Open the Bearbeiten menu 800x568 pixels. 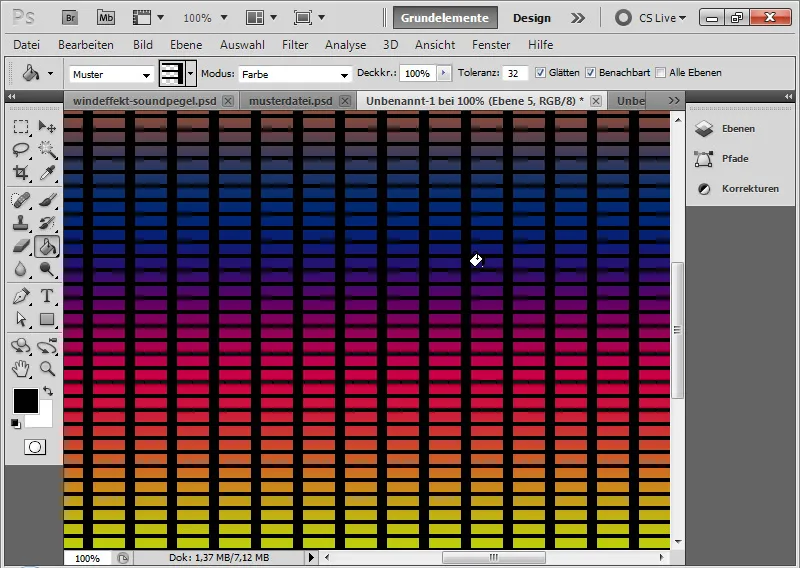[86, 45]
